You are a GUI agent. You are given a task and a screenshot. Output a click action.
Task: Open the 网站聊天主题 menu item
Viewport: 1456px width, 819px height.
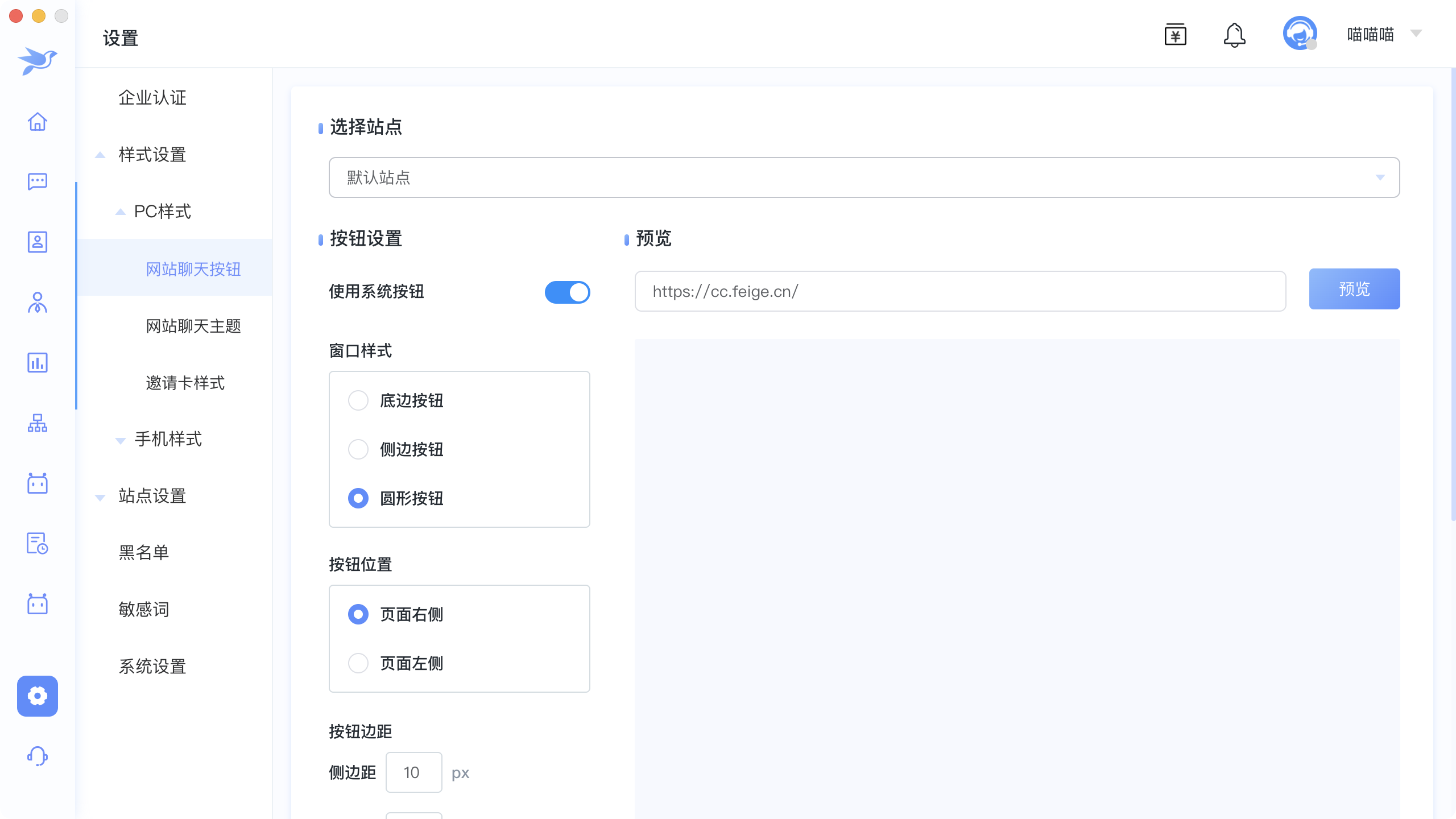[193, 326]
